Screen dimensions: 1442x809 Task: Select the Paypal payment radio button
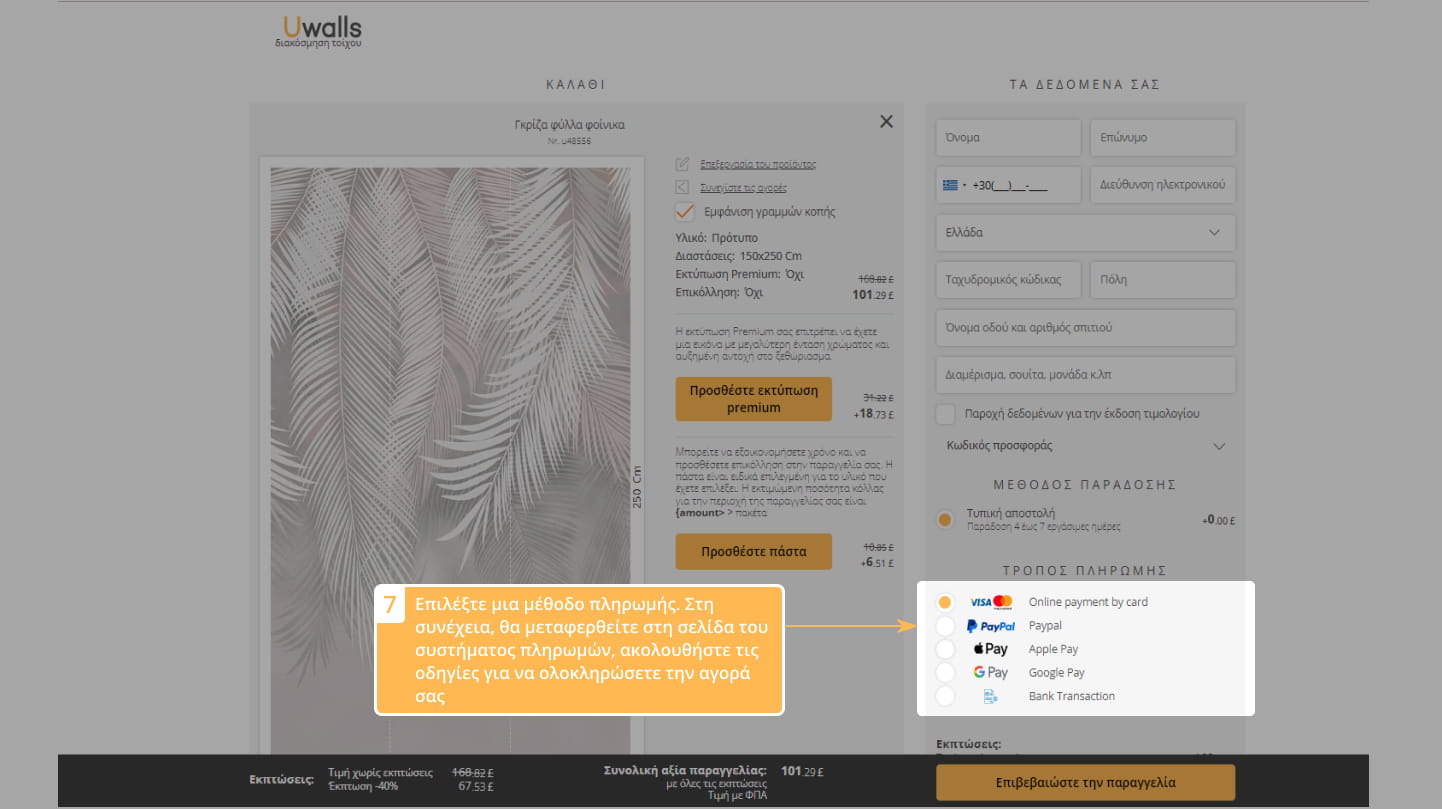(945, 626)
